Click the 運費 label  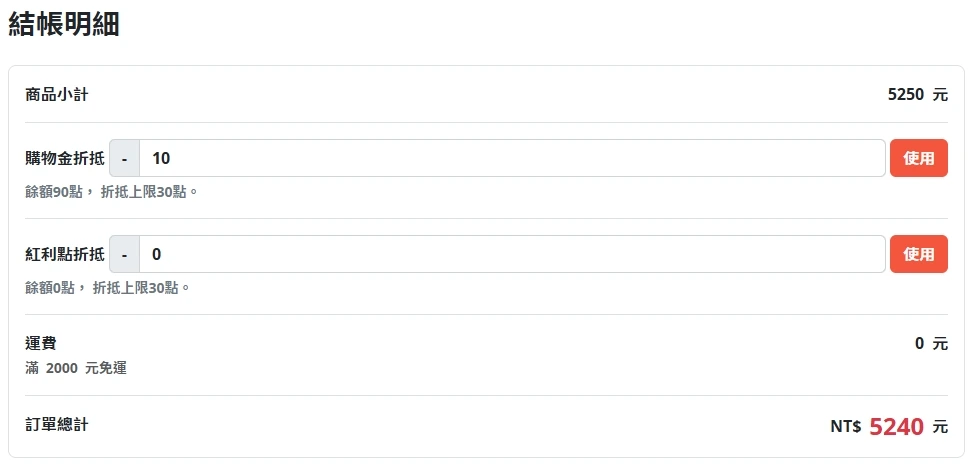(x=40, y=343)
